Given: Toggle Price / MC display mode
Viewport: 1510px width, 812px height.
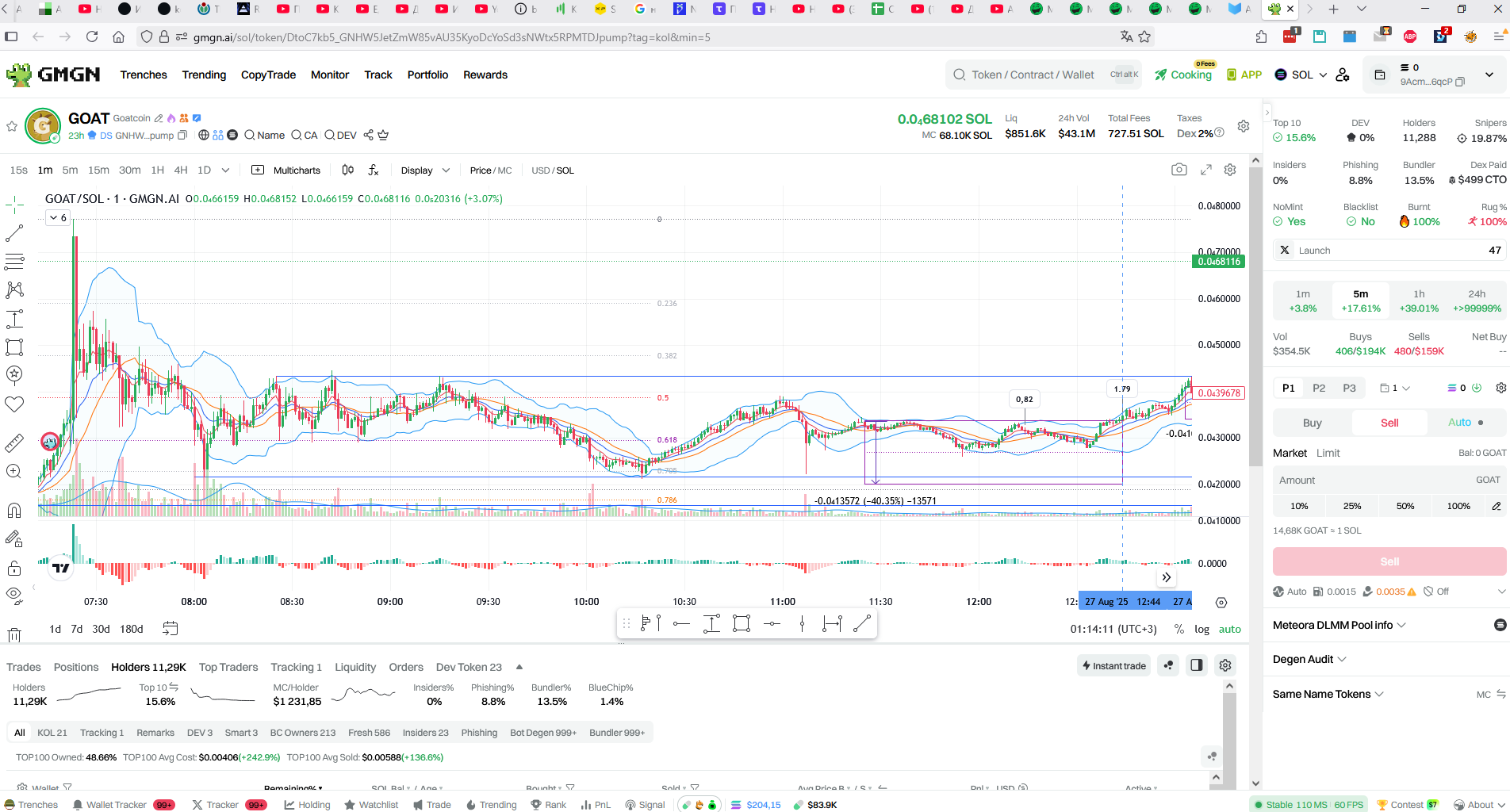Looking at the screenshot, I should 490,170.
